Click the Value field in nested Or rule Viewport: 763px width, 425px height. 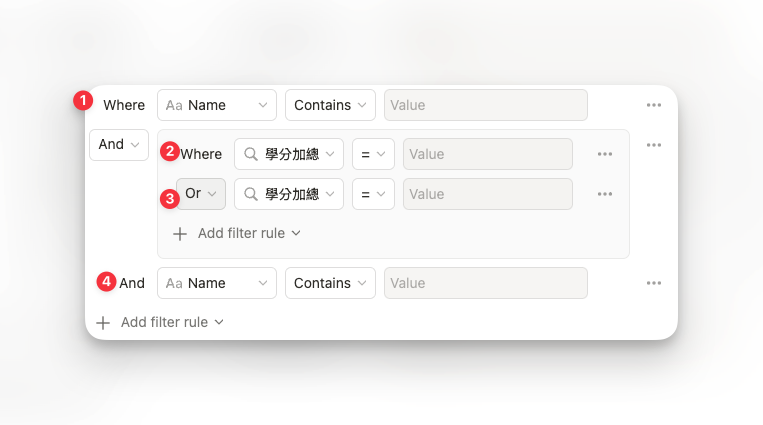point(487,194)
